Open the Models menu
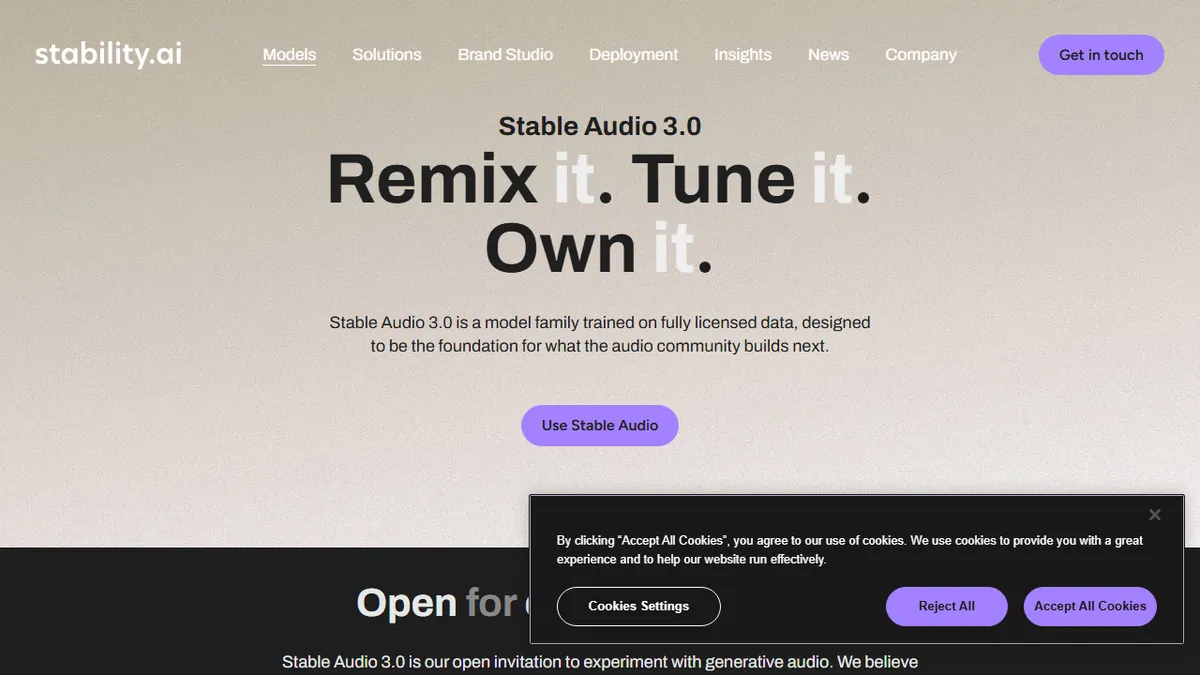The image size is (1200, 675). coord(289,55)
